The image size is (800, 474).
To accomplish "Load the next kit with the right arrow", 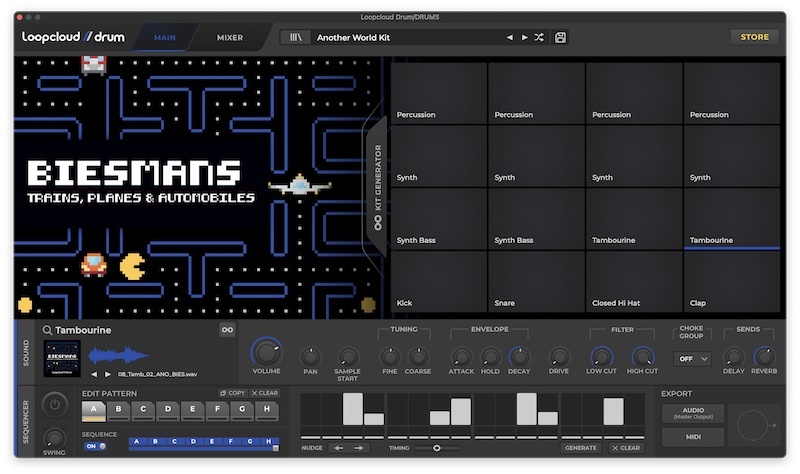I will pyautogui.click(x=524, y=37).
